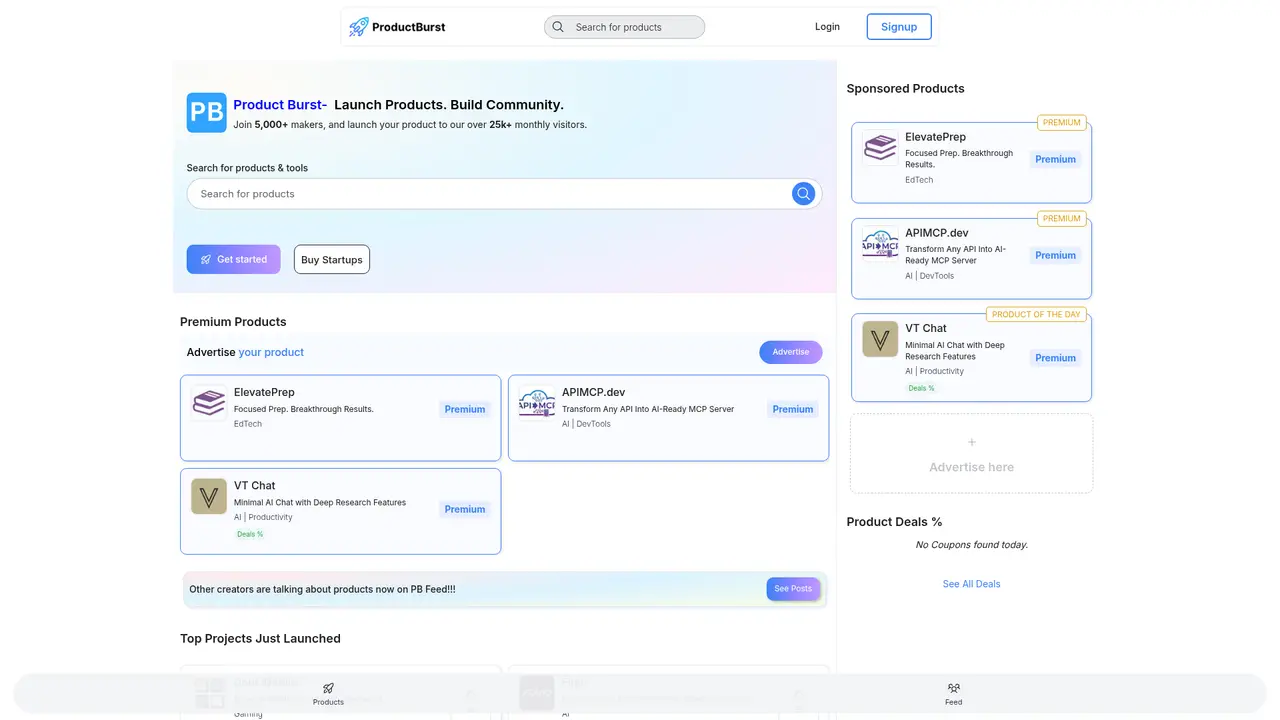This screenshot has width=1280, height=720.
Task: Open VT Chat title in Premium Products
Action: click(255, 485)
